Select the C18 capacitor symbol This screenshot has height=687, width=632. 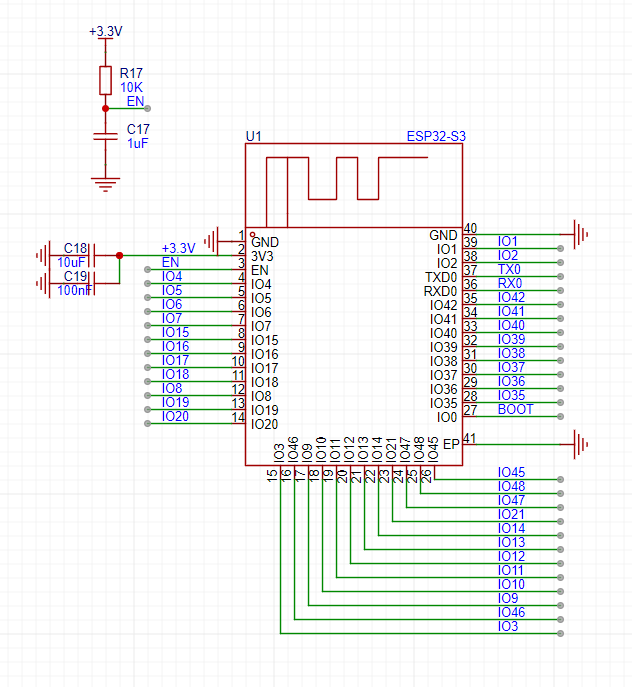(92, 255)
